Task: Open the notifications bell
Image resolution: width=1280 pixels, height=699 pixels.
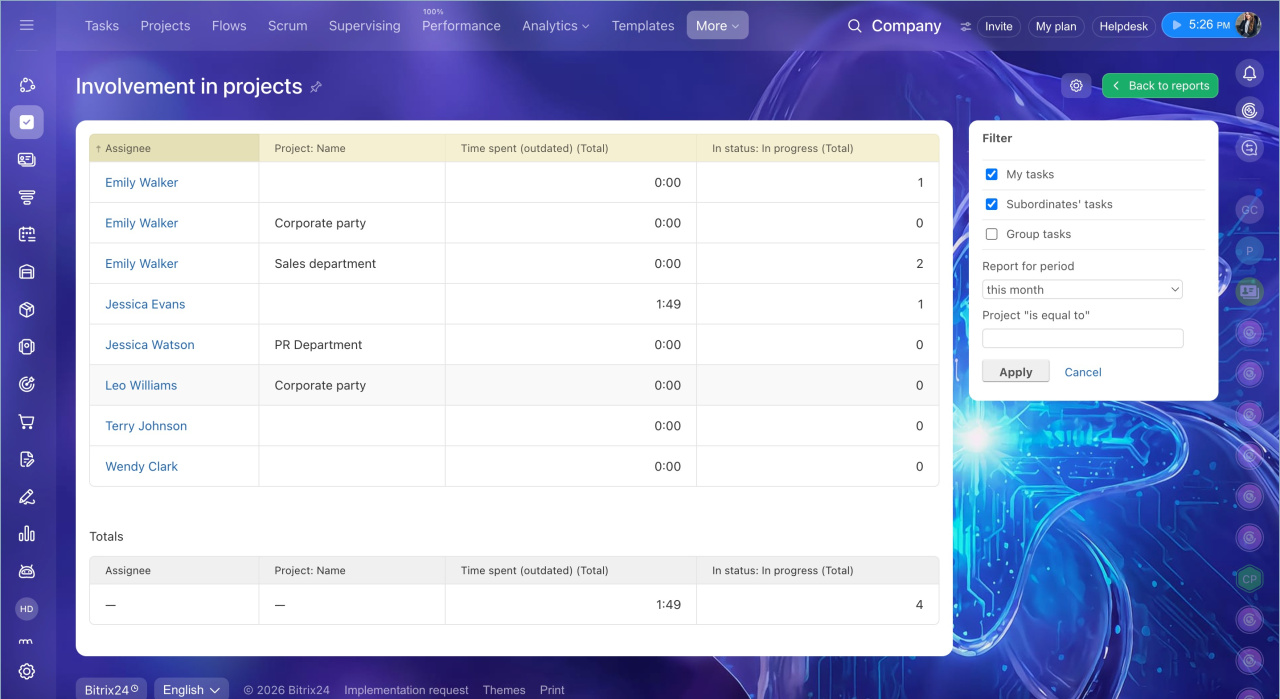Action: coord(1249,73)
